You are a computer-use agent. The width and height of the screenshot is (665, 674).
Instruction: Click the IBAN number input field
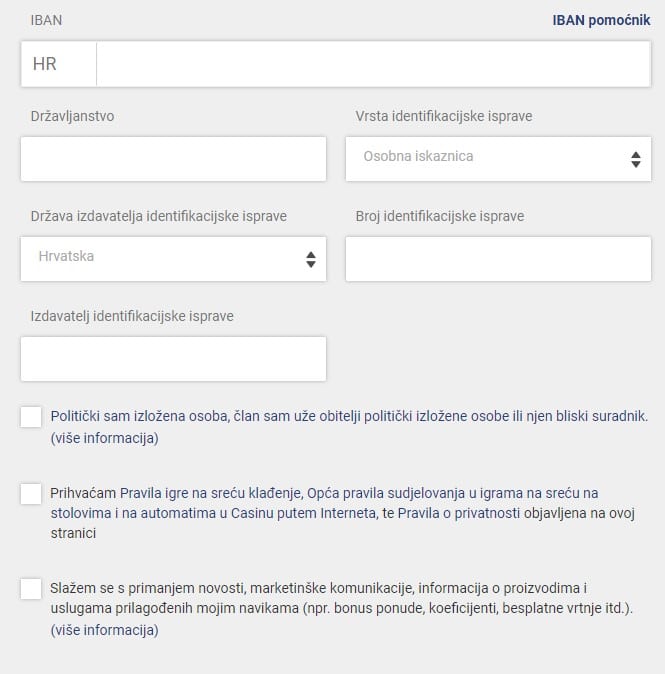click(374, 64)
